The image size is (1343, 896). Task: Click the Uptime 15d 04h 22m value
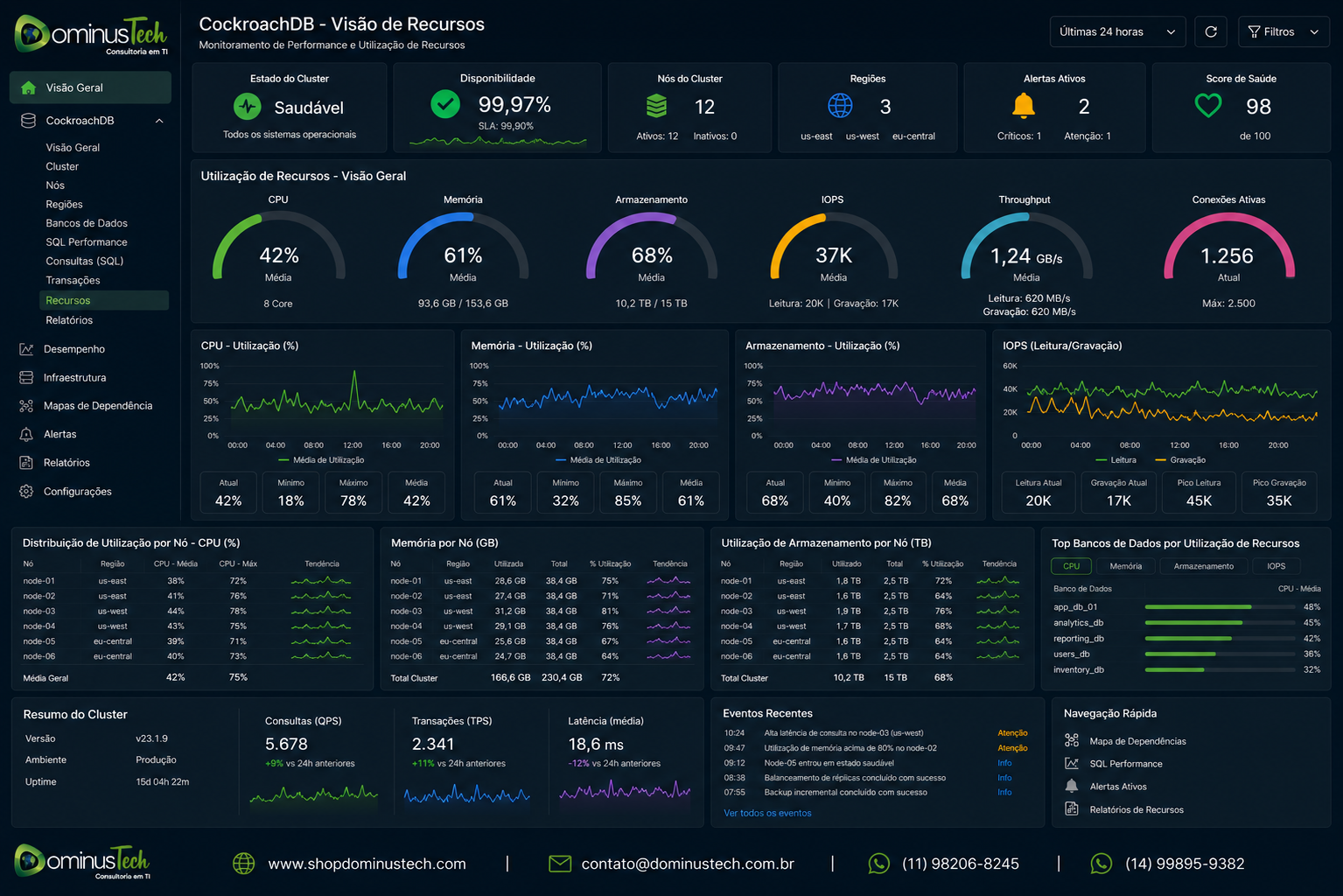click(162, 781)
